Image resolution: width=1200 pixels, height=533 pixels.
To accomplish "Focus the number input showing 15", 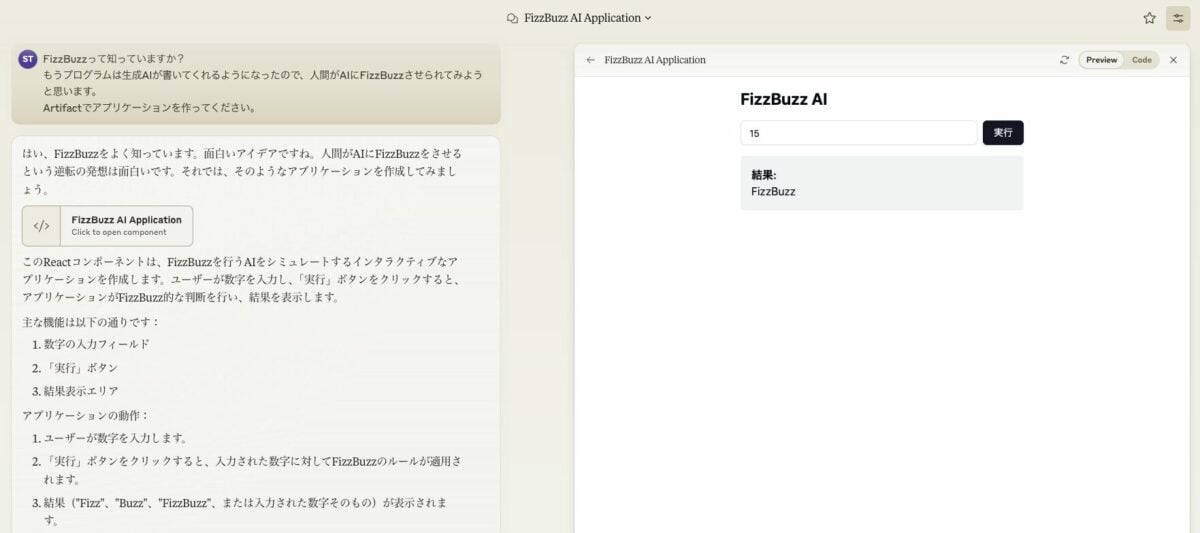I will [x=859, y=133].
